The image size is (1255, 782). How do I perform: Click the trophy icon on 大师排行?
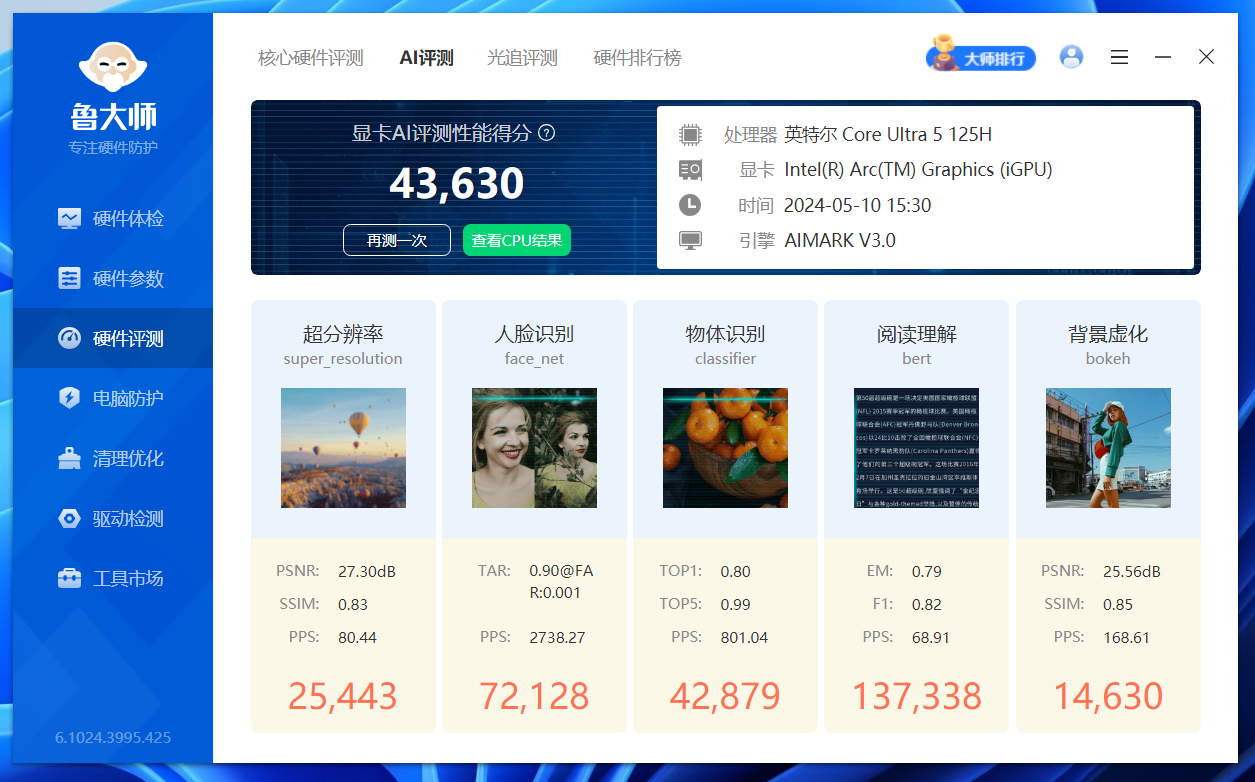[942, 53]
